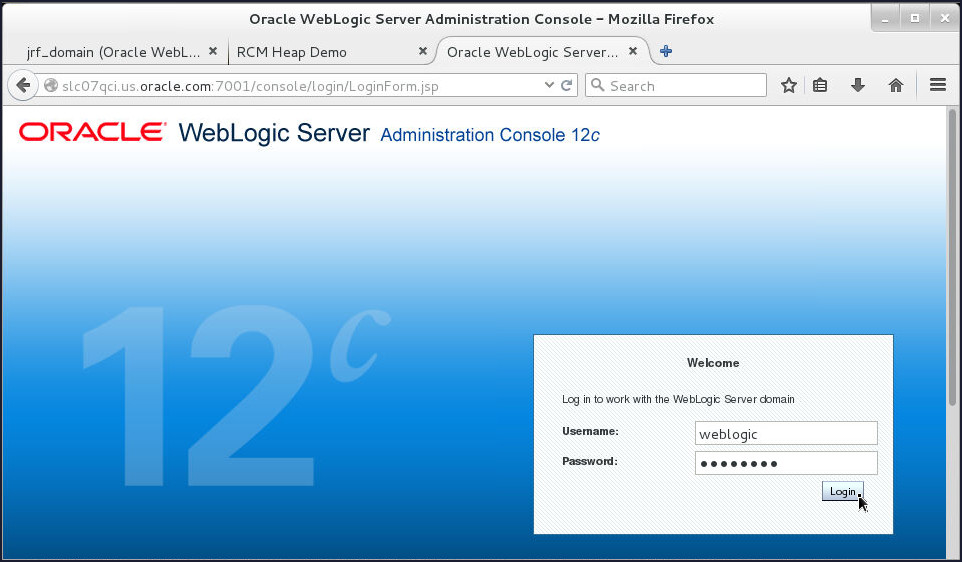Focus the Password field
The height and width of the screenshot is (562, 962).
(786, 463)
